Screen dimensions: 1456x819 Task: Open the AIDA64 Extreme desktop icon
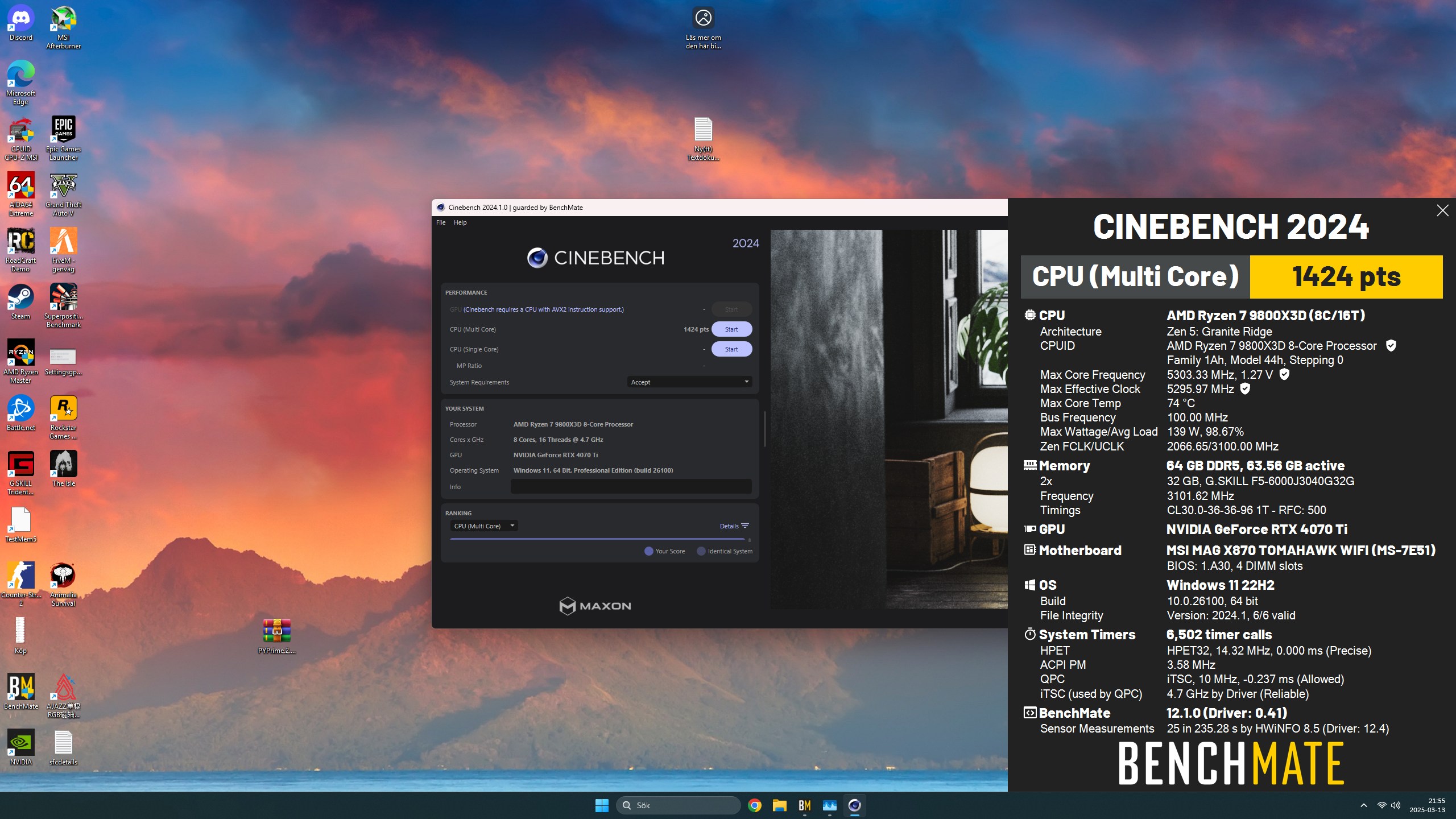tap(21, 195)
